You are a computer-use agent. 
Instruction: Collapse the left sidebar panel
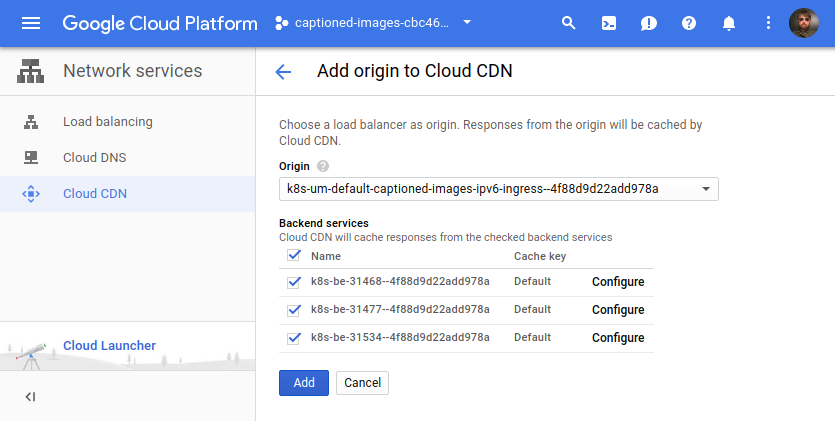click(x=30, y=397)
